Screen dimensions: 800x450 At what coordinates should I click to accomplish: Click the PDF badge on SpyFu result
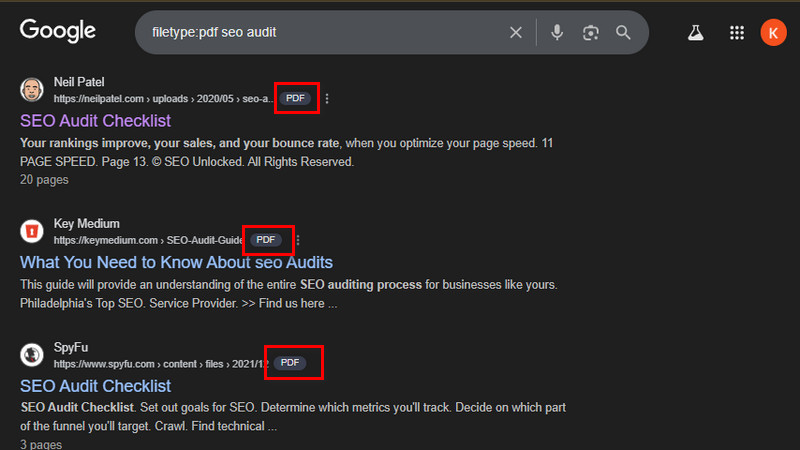[291, 362]
